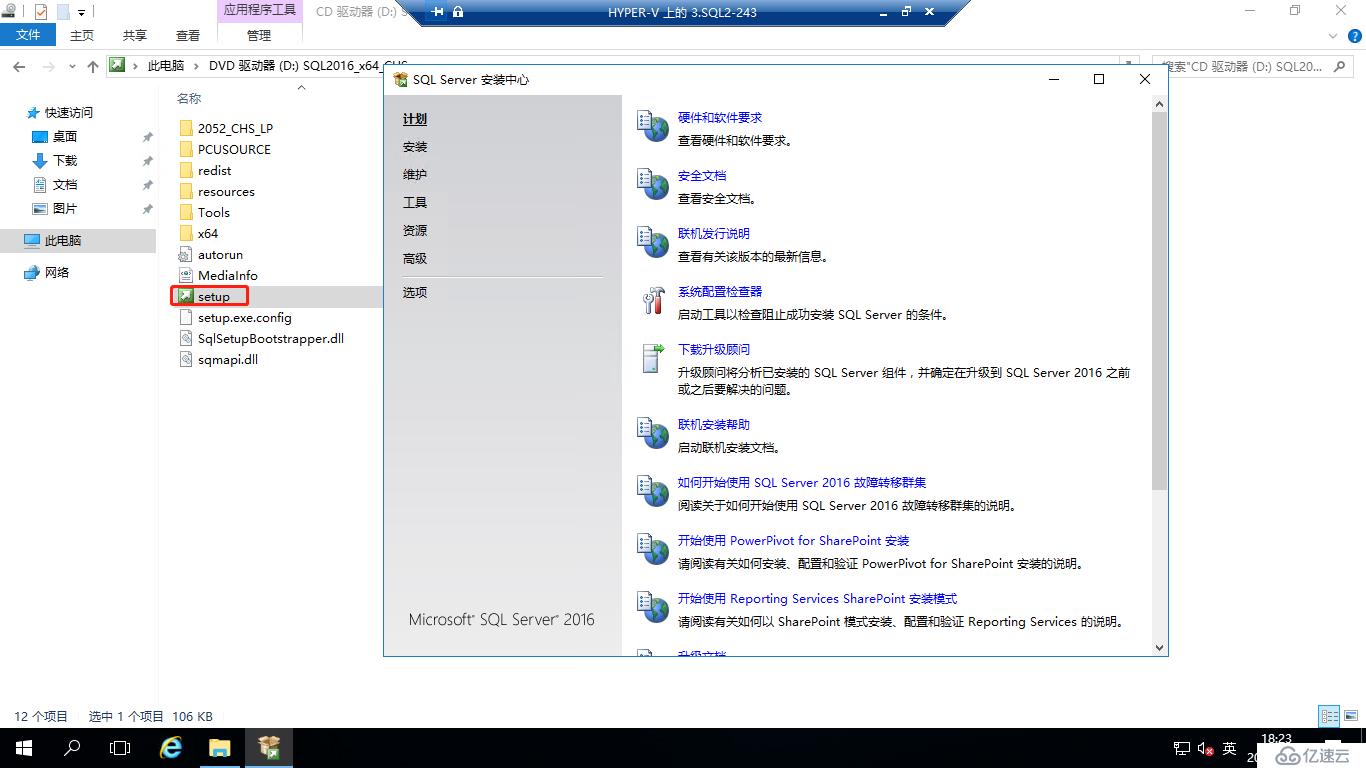This screenshot has height=768, width=1366.
Task: Click the PCUSOURCE folder icon
Action: [x=186, y=149]
